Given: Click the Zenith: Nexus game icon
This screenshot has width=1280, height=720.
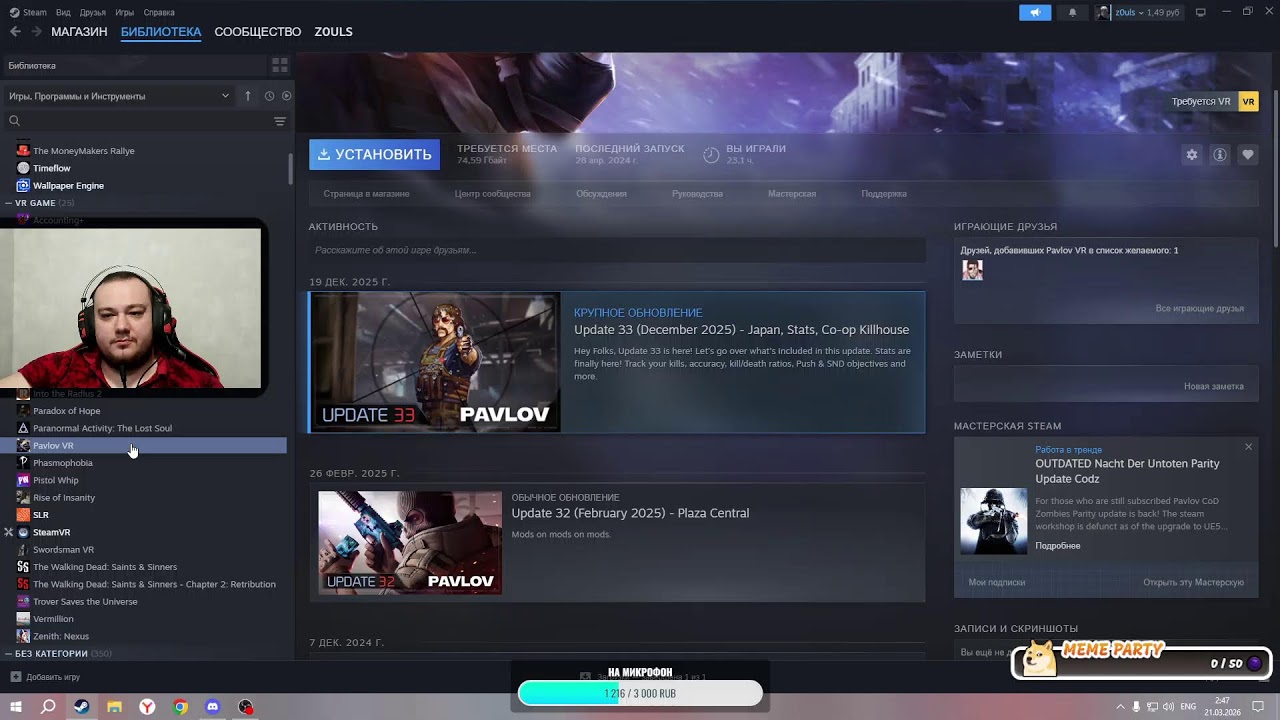Looking at the screenshot, I should pyautogui.click(x=23, y=636).
